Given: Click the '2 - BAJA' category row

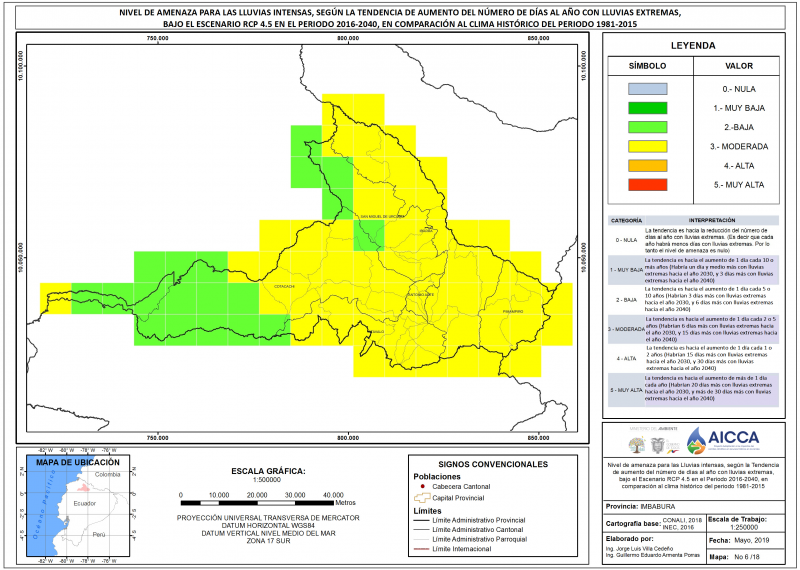Looking at the screenshot, I should click(x=693, y=300).
